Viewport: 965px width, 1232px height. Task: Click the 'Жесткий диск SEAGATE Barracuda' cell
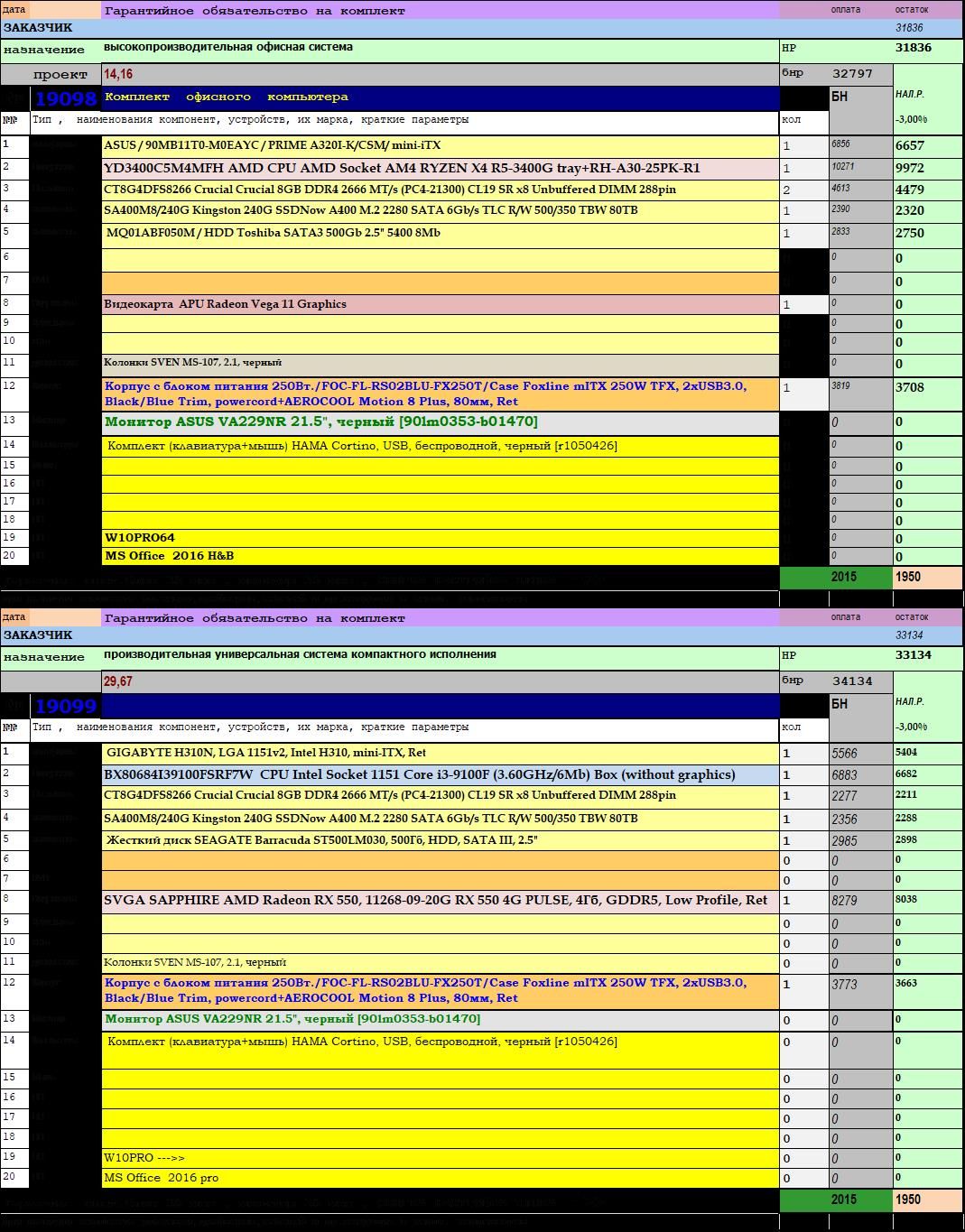(441, 840)
